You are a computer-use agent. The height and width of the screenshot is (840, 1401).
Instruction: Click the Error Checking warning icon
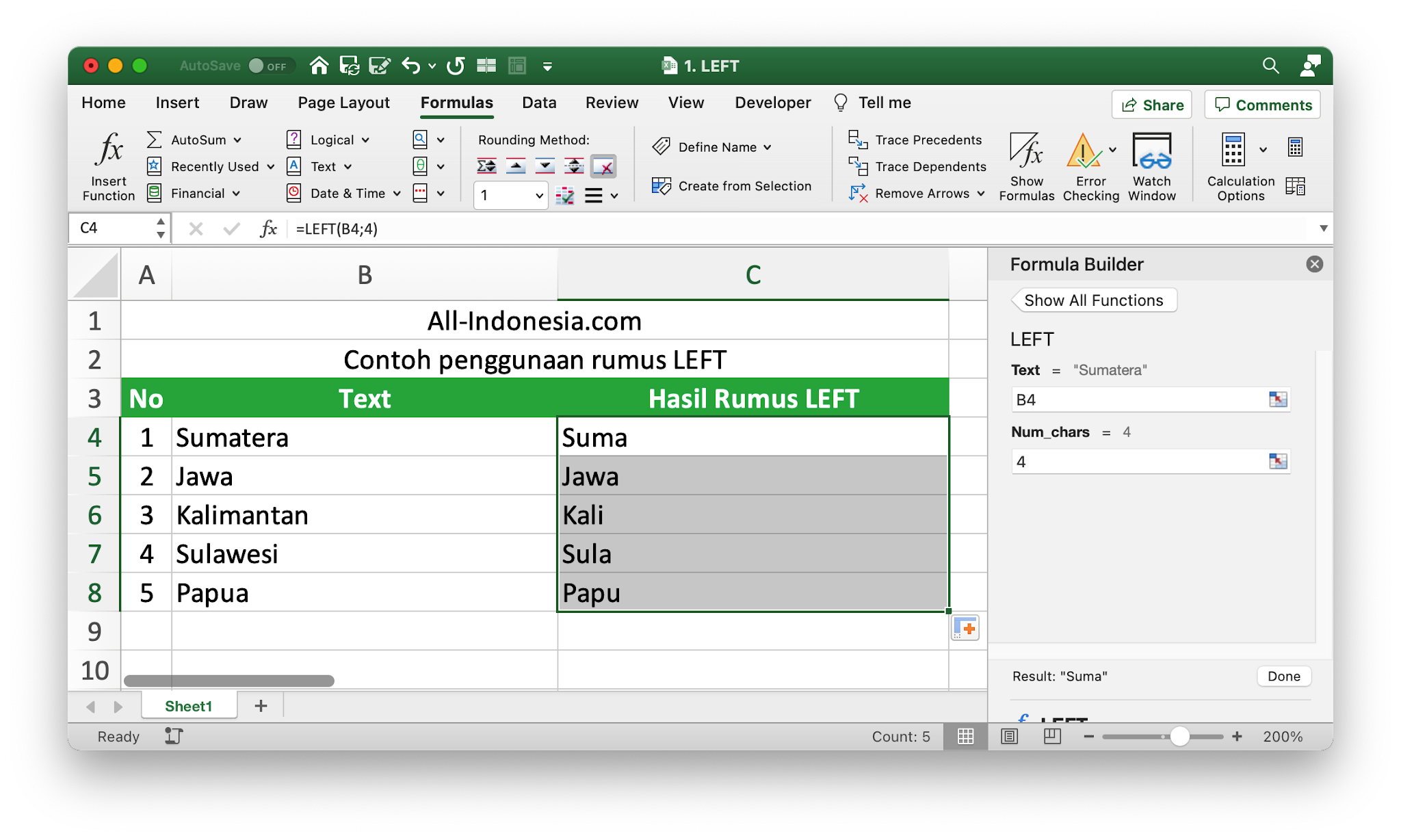(1084, 151)
